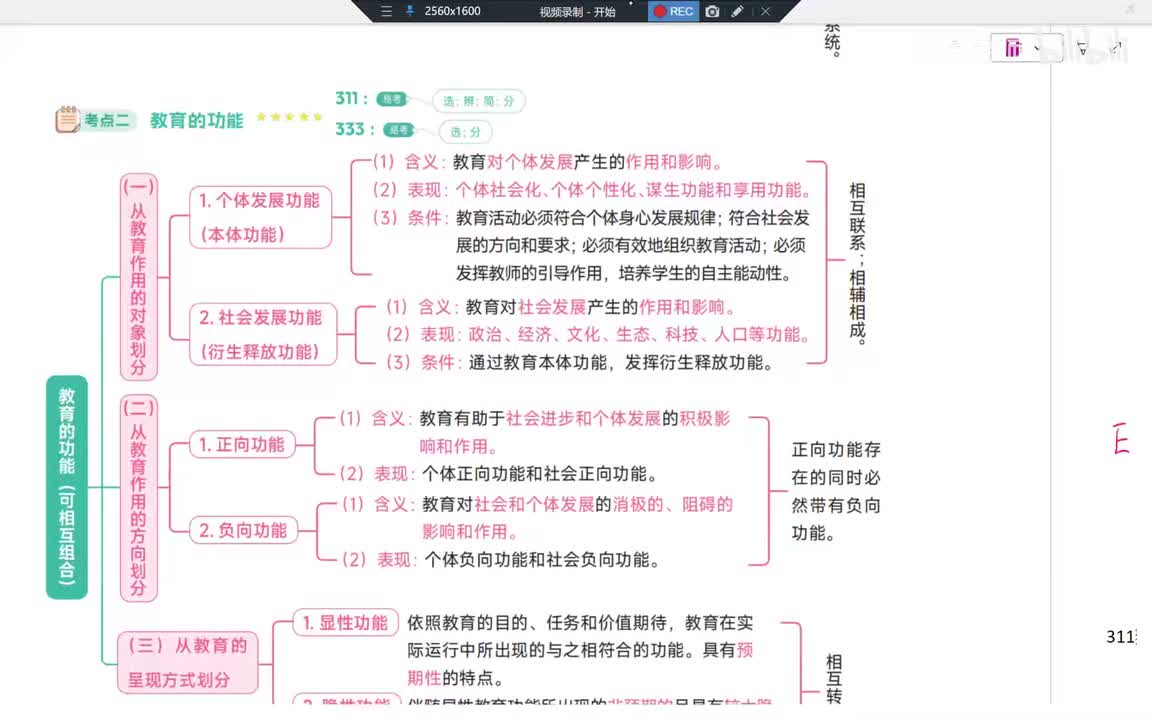
Task: Select the (二)从教育作用的方向划分 node
Action: tap(138, 498)
